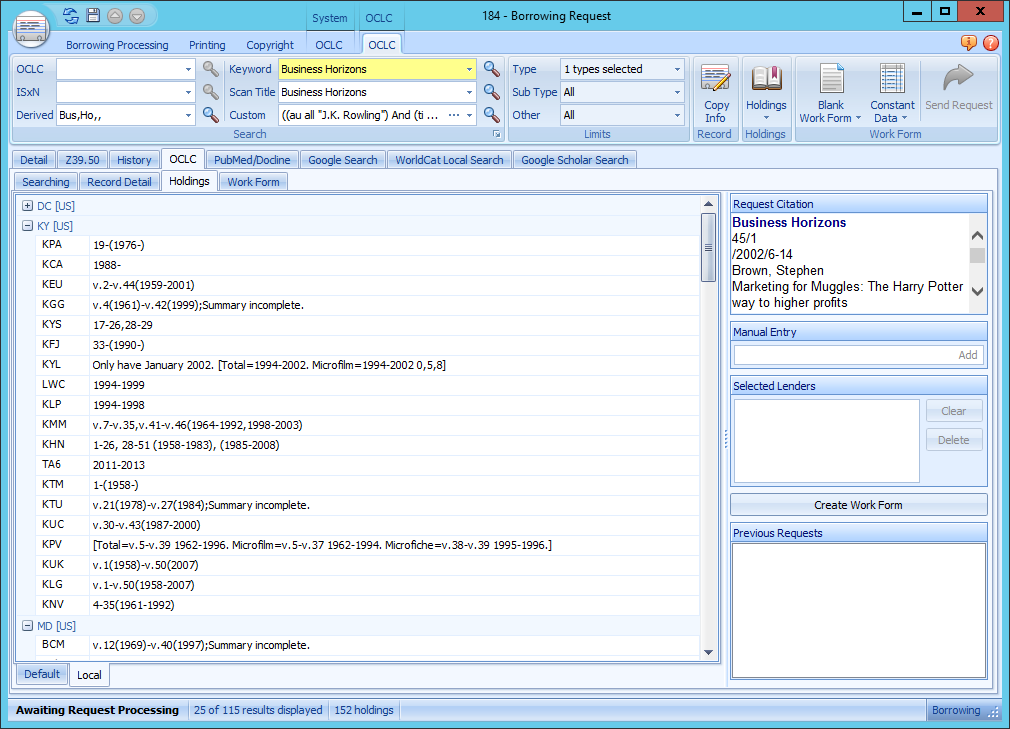Screen dimensions: 1010x729
Task: Click the Create Work Form button
Action: click(x=858, y=504)
